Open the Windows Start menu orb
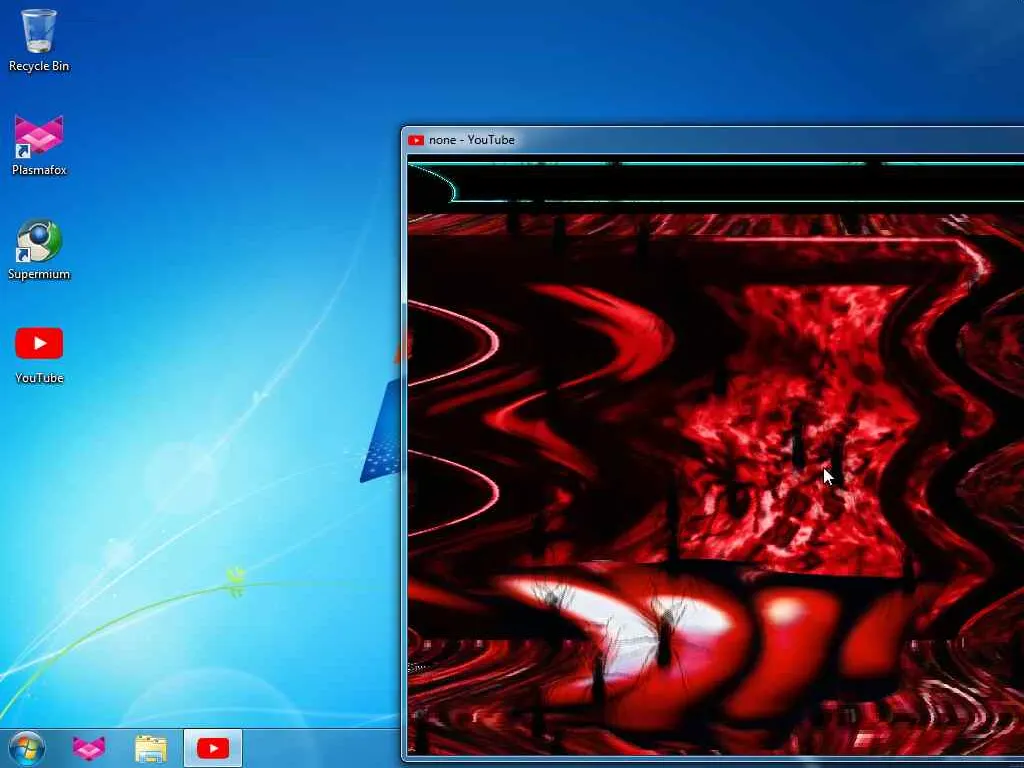 click(x=27, y=748)
